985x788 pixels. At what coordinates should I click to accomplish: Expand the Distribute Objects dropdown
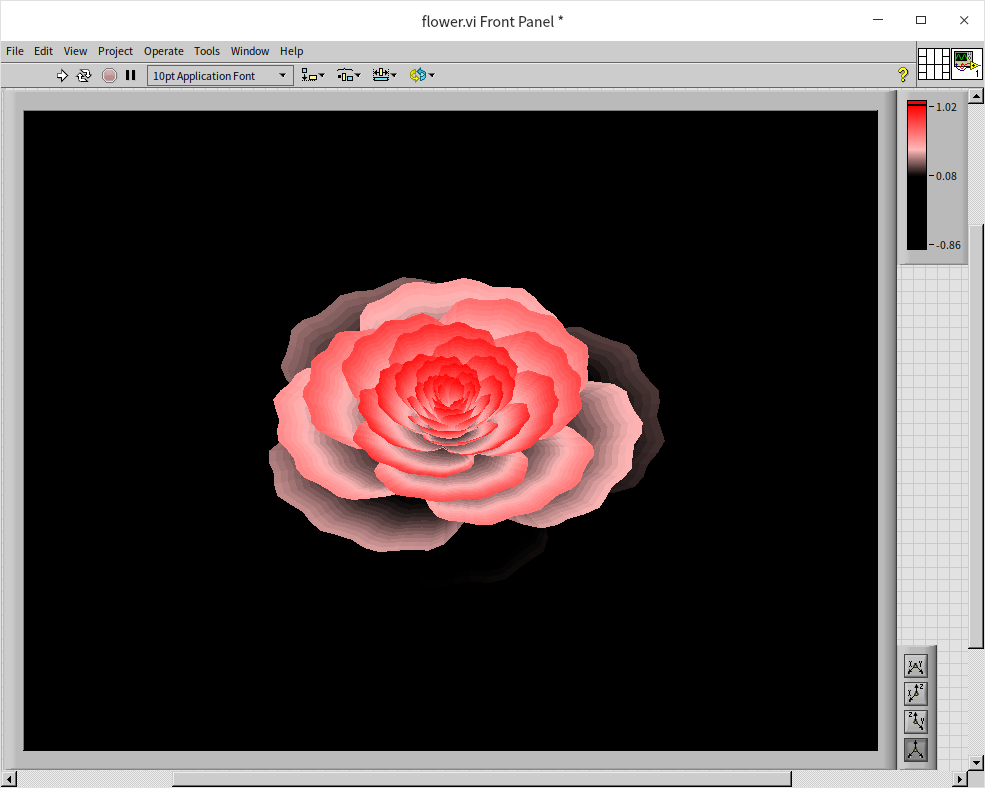tap(348, 75)
